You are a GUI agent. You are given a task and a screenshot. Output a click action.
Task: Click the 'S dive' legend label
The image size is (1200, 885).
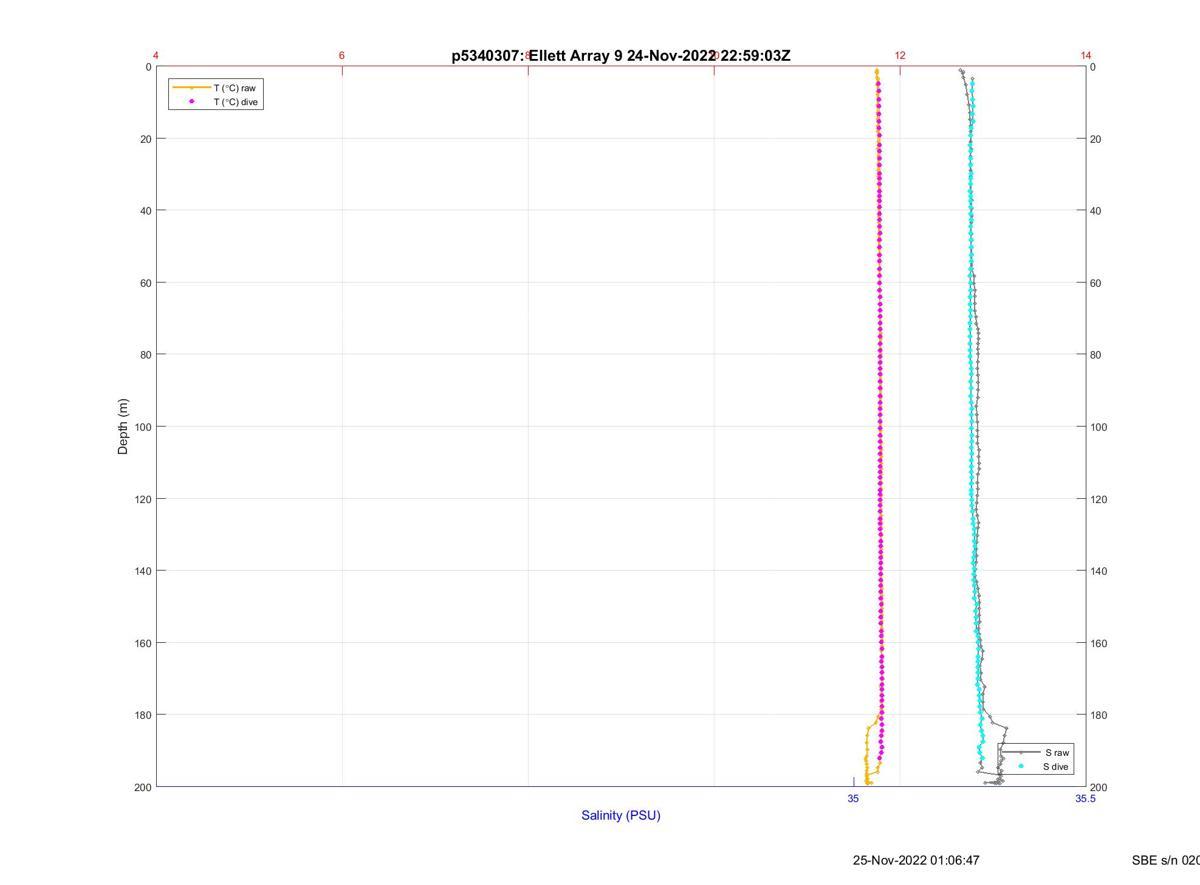point(1056,767)
